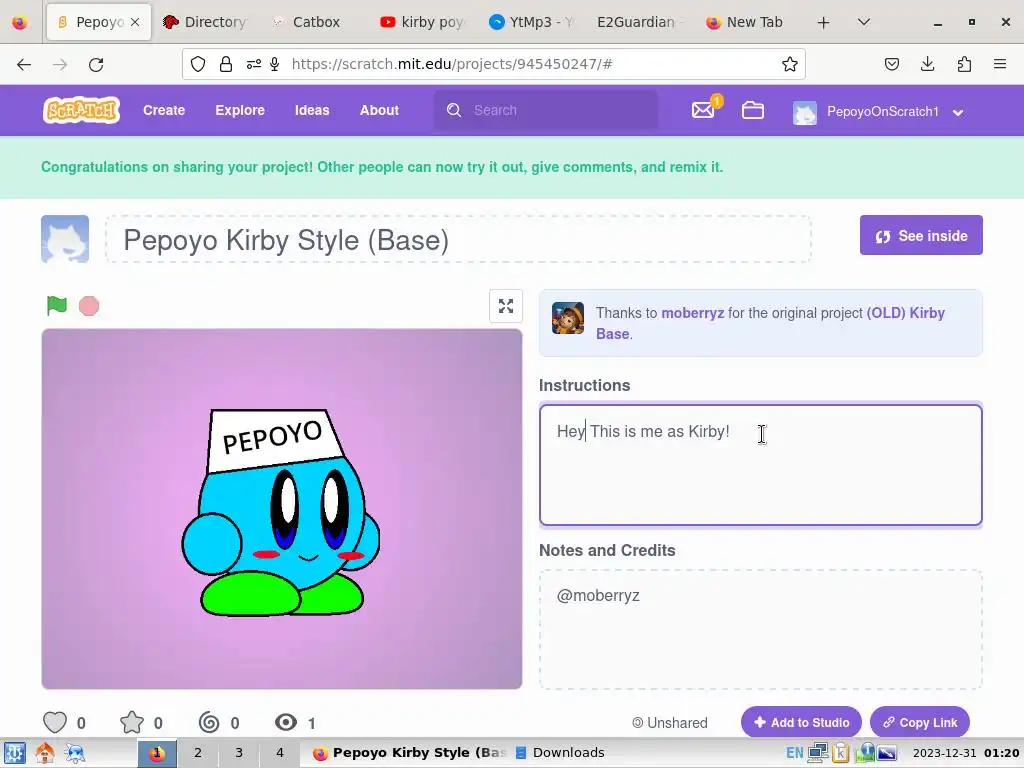Click microphone permission icon in address bar
The image size is (1024, 768).
click(x=275, y=64)
